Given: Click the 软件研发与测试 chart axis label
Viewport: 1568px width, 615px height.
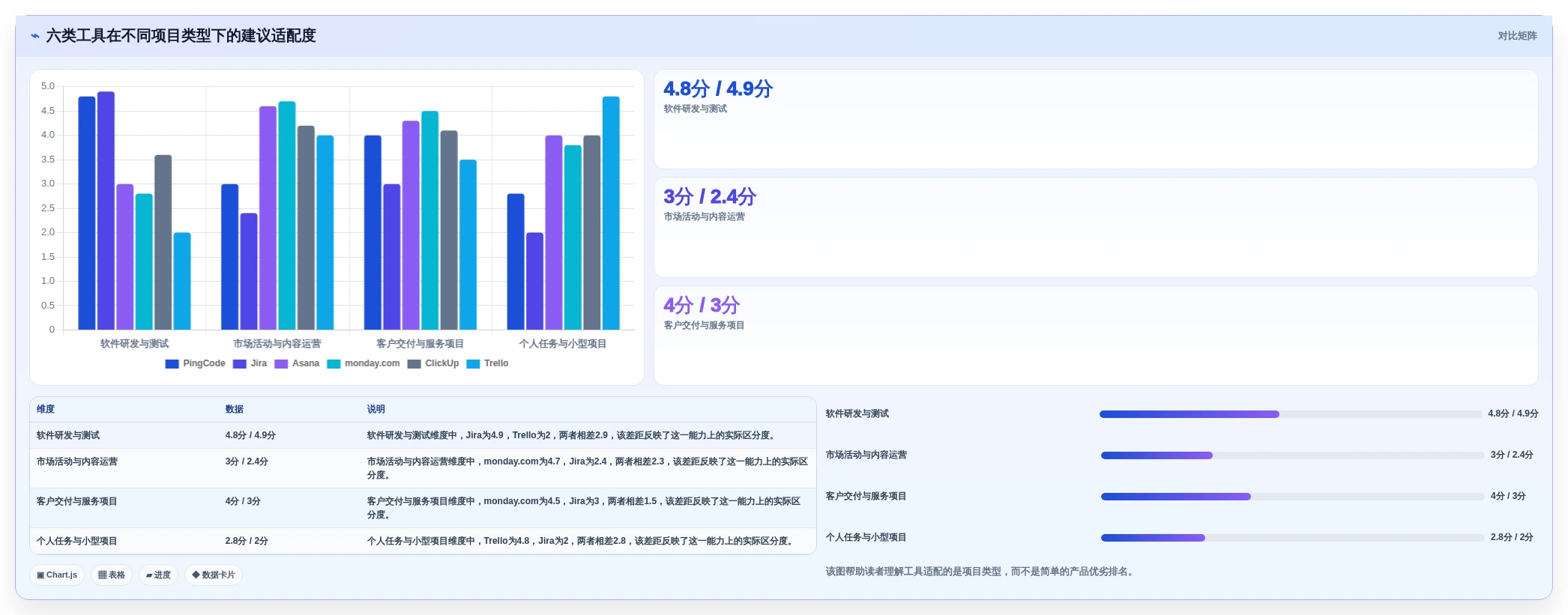Looking at the screenshot, I should pos(135,344).
